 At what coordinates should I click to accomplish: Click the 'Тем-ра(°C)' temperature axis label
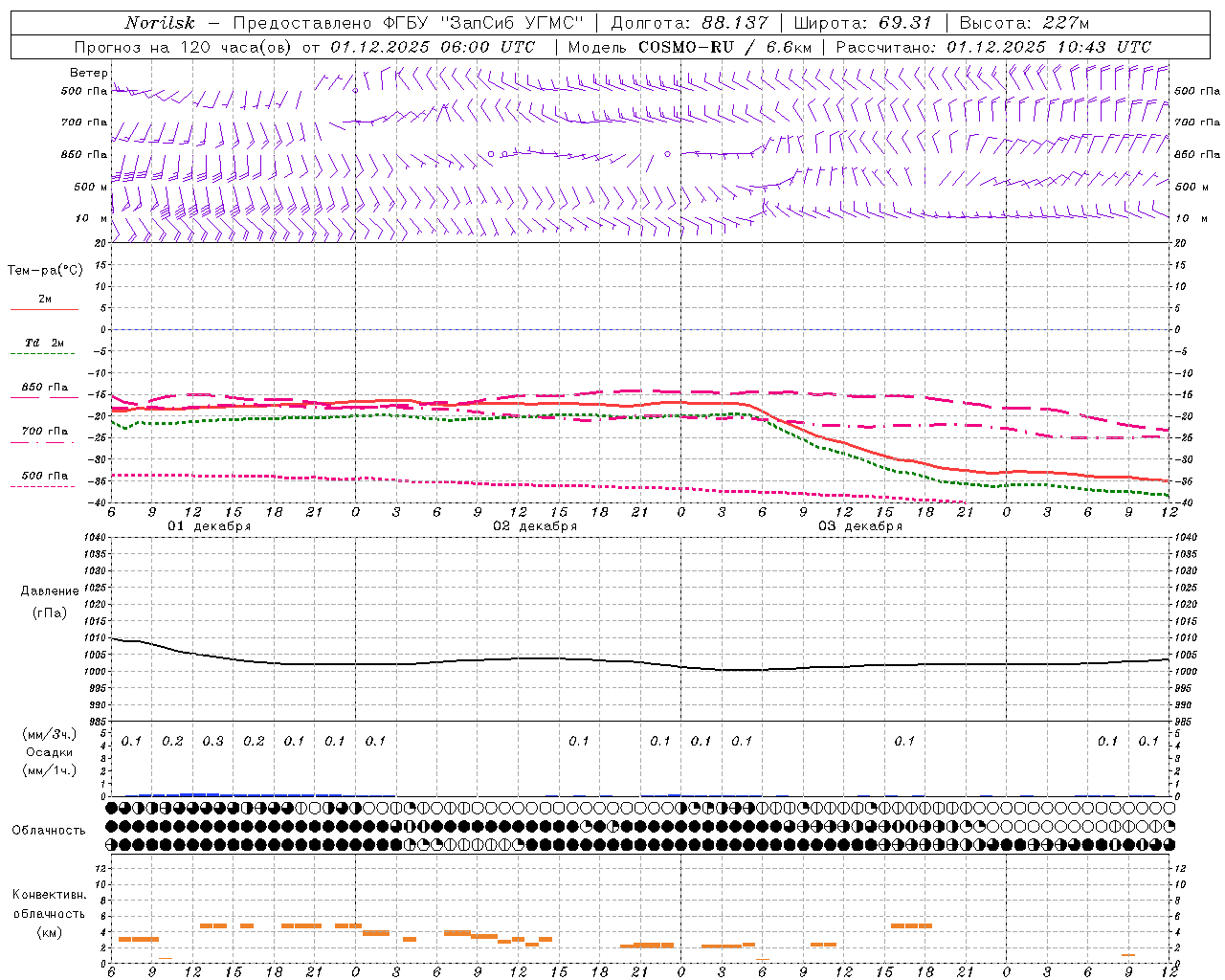[x=45, y=270]
